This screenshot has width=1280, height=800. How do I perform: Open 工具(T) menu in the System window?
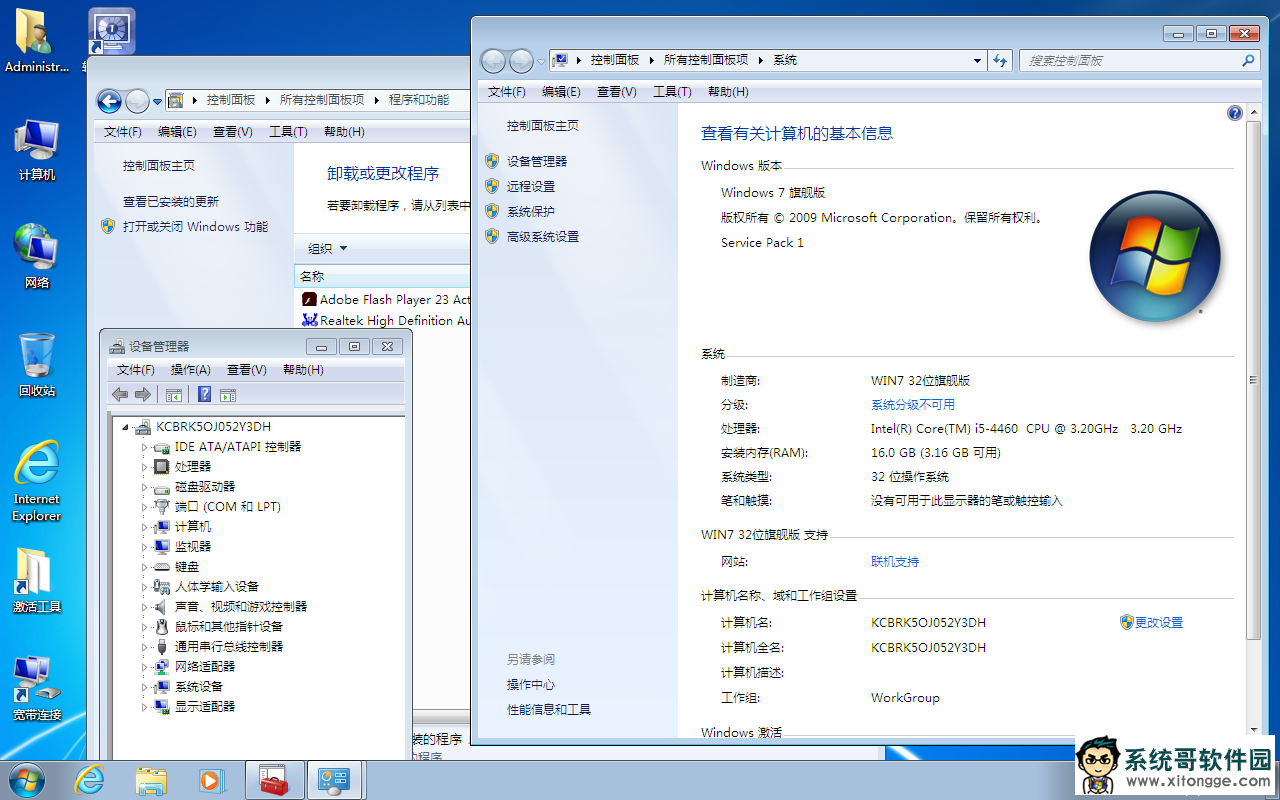[x=672, y=91]
